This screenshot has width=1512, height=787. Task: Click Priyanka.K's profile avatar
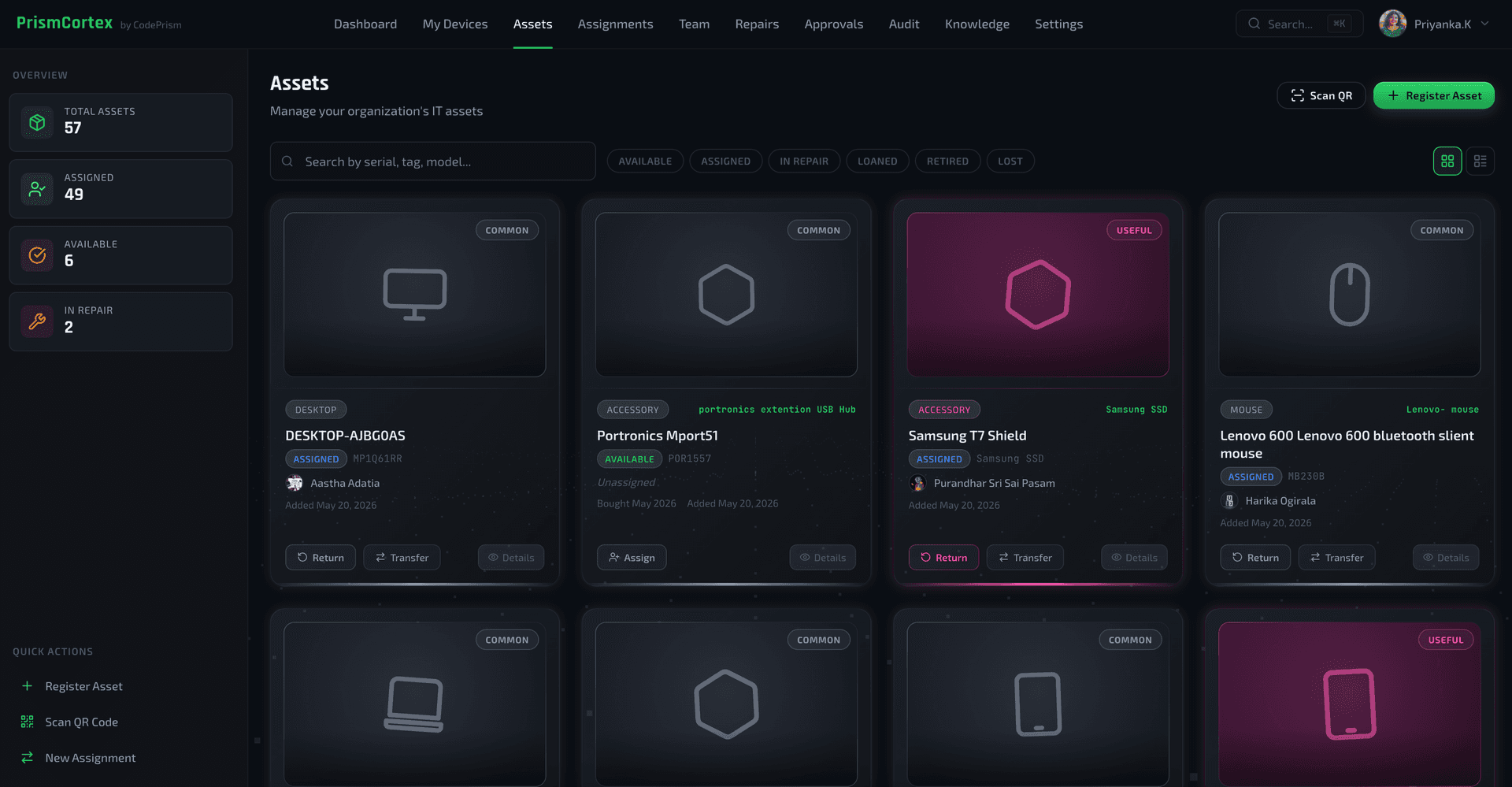[x=1392, y=24]
